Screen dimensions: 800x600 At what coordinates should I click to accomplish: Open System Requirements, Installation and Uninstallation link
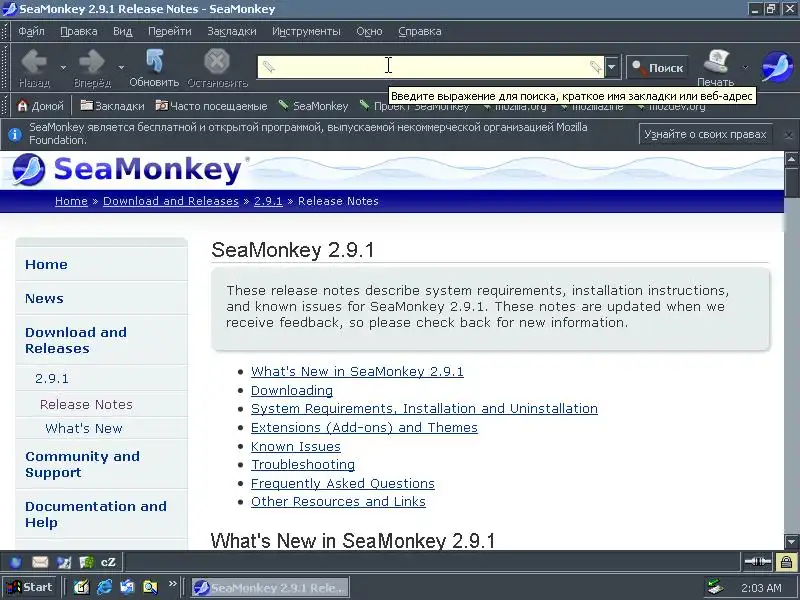click(x=424, y=409)
